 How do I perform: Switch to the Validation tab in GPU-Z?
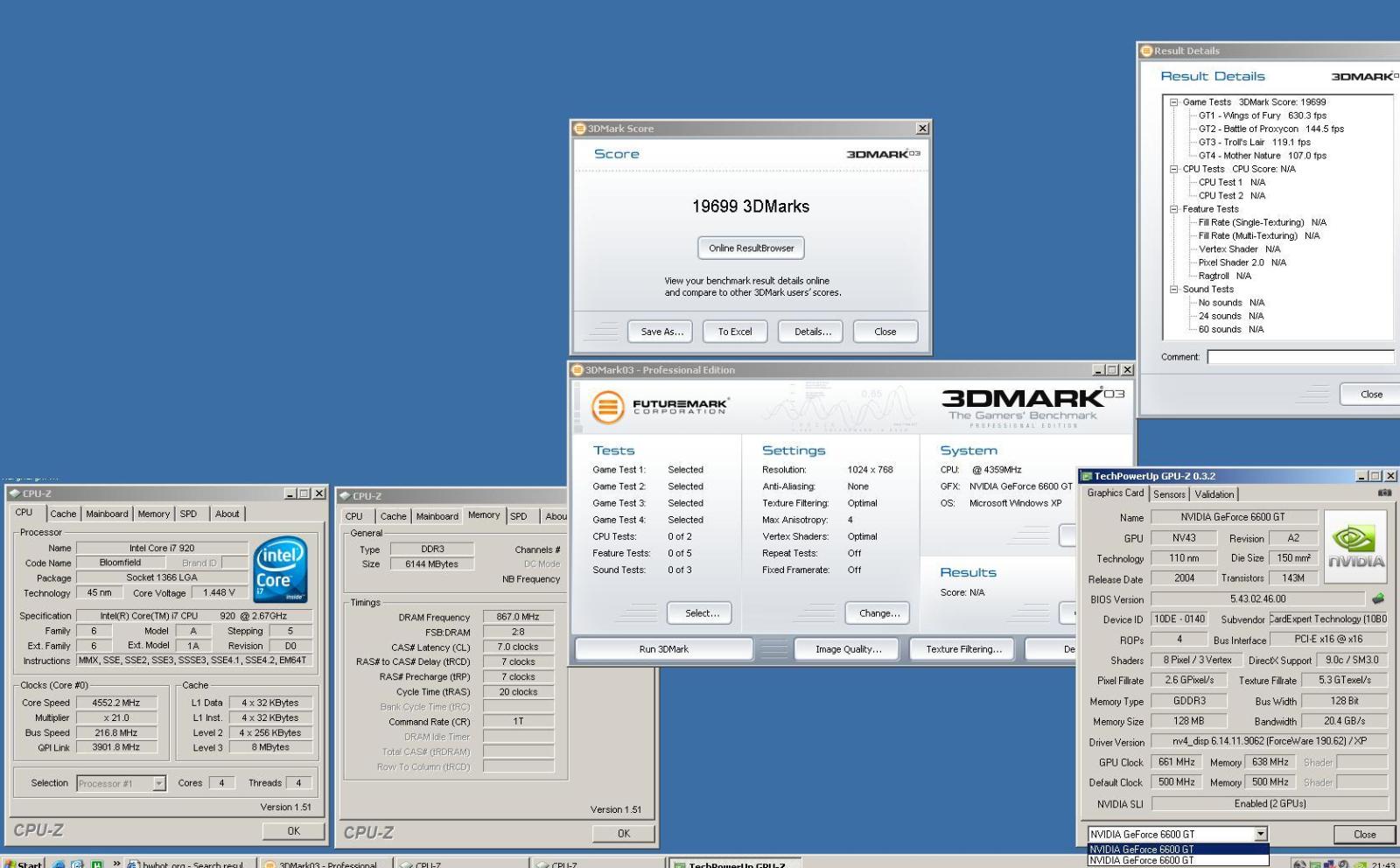1214,494
